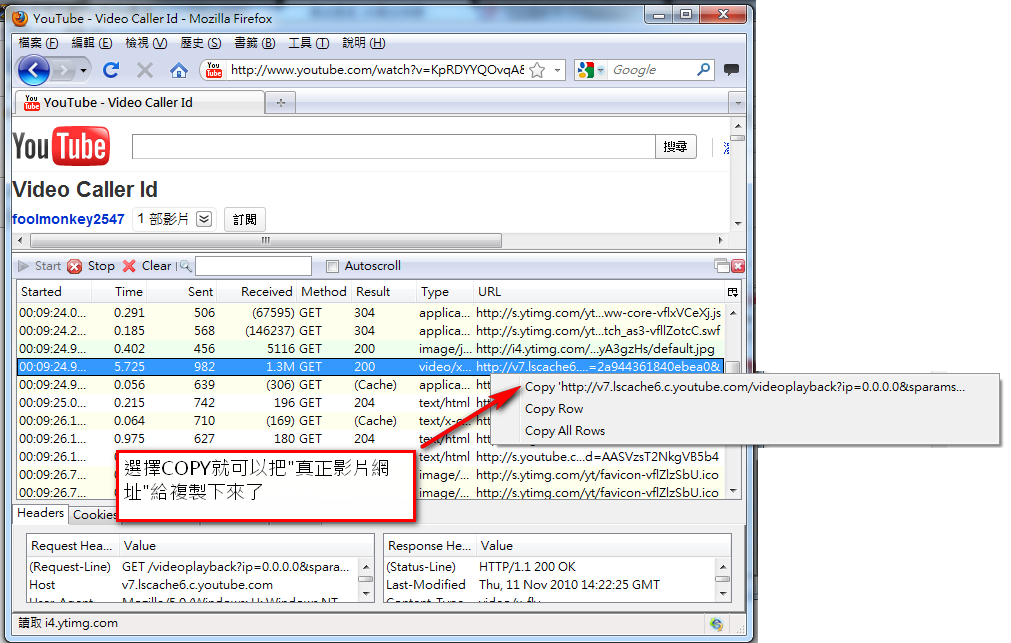Viewport: 1011px width, 643px height.
Task: Select the YouTube - Video Caller Id tab
Action: (139, 103)
